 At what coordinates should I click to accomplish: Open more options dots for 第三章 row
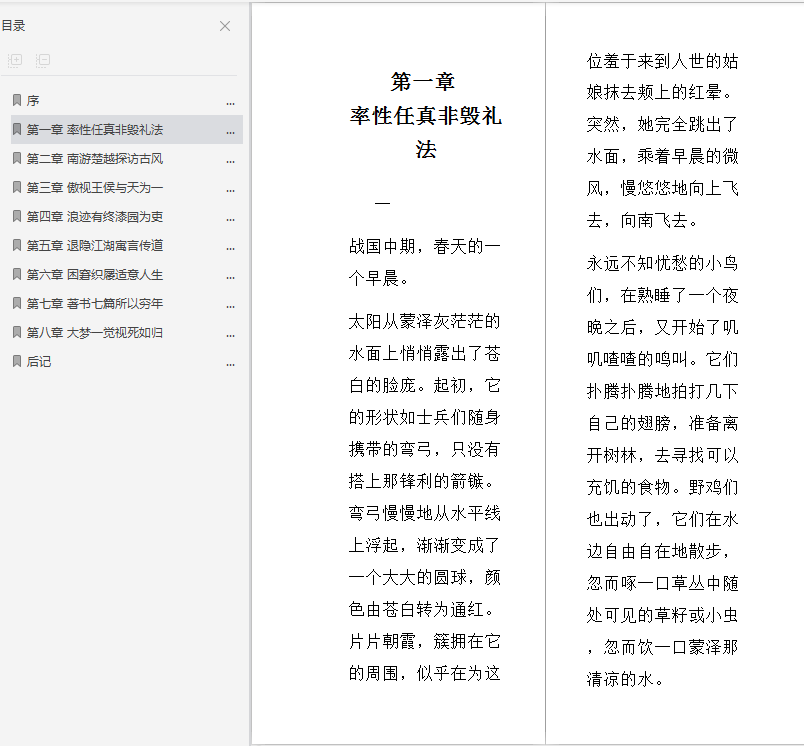click(x=231, y=191)
